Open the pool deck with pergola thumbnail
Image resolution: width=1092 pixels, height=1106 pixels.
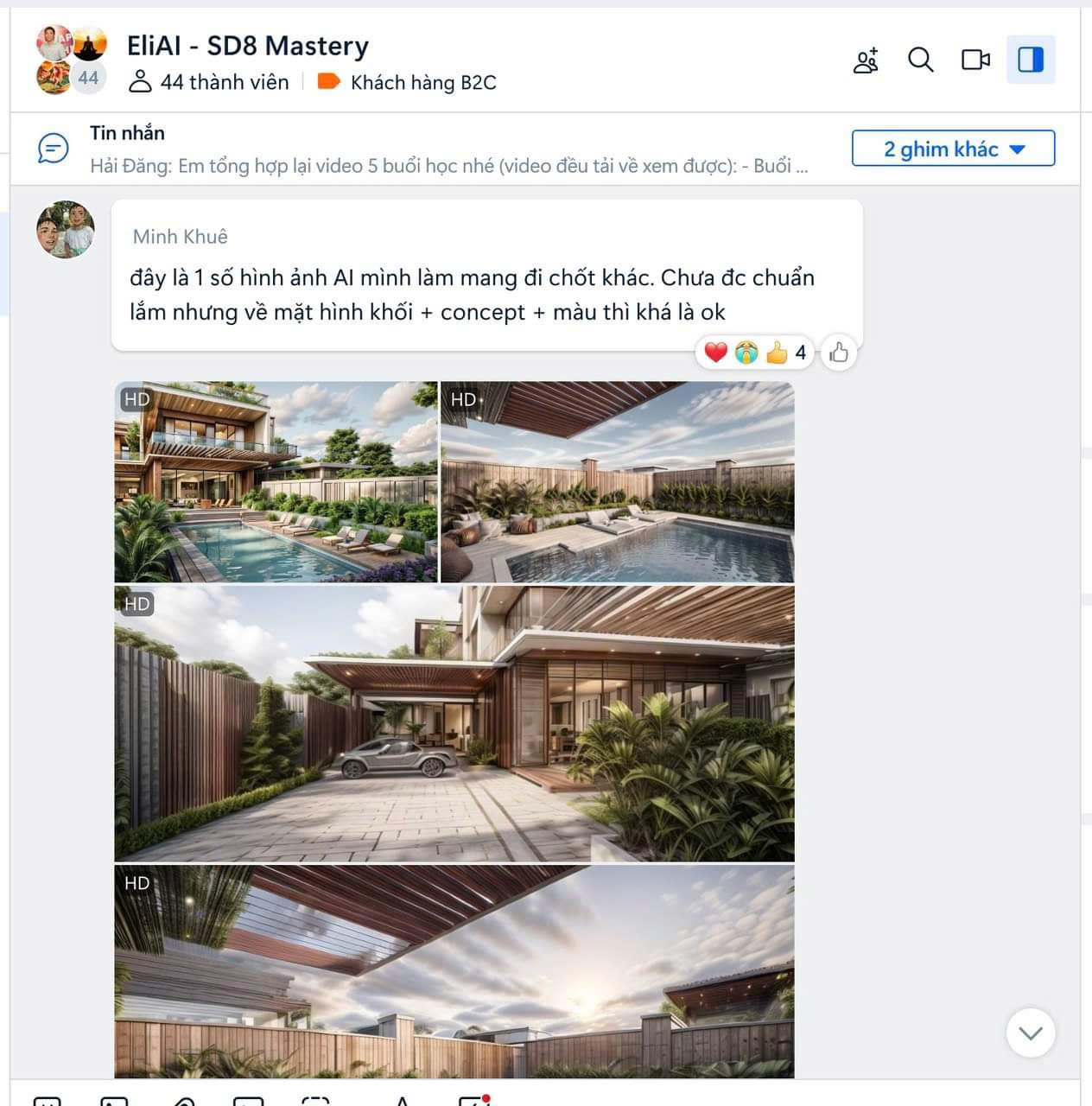point(617,481)
